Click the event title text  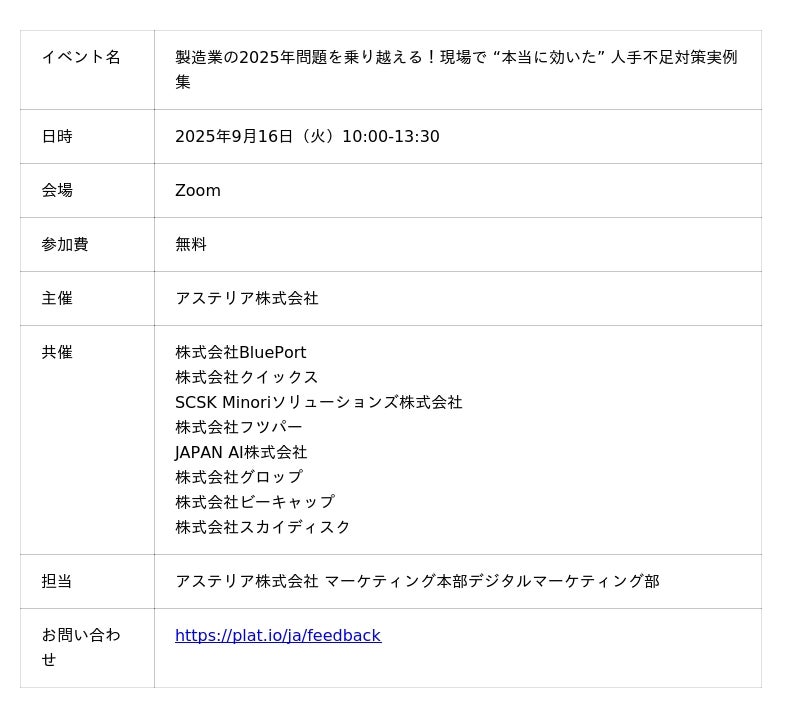click(x=456, y=69)
